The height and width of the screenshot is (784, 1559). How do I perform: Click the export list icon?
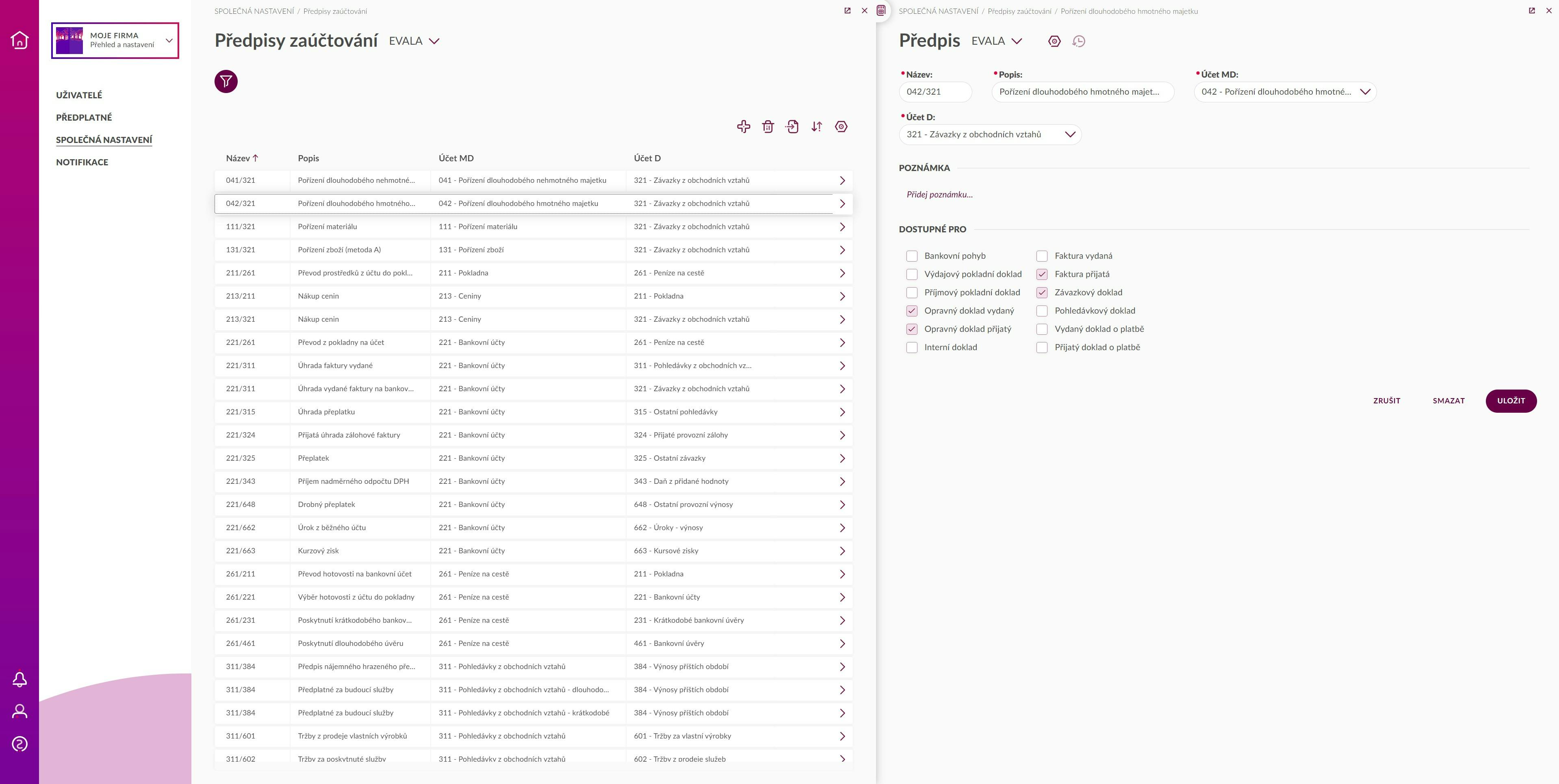[x=792, y=126]
